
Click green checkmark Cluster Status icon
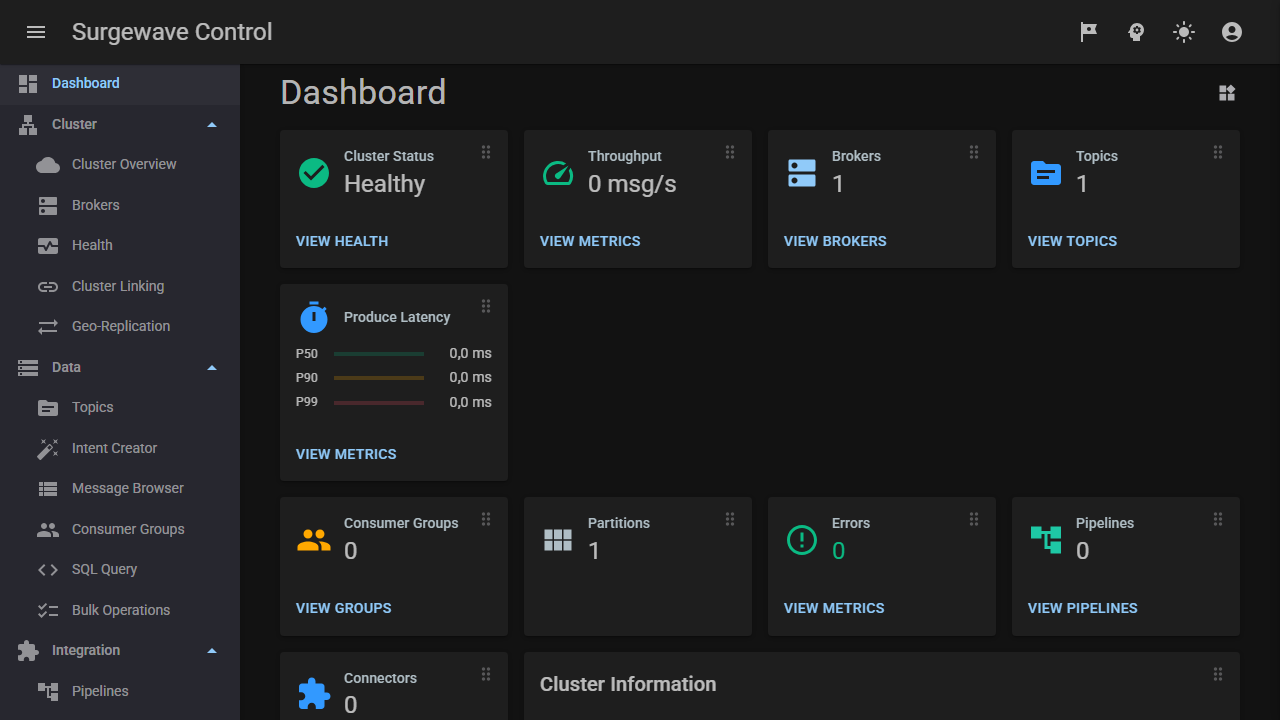coord(314,173)
